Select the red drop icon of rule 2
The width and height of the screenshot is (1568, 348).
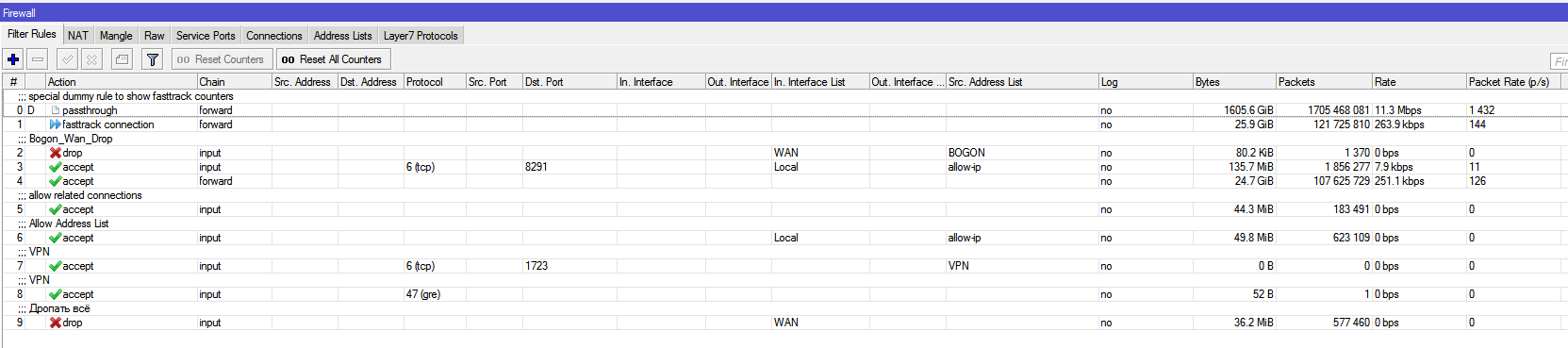(x=56, y=153)
